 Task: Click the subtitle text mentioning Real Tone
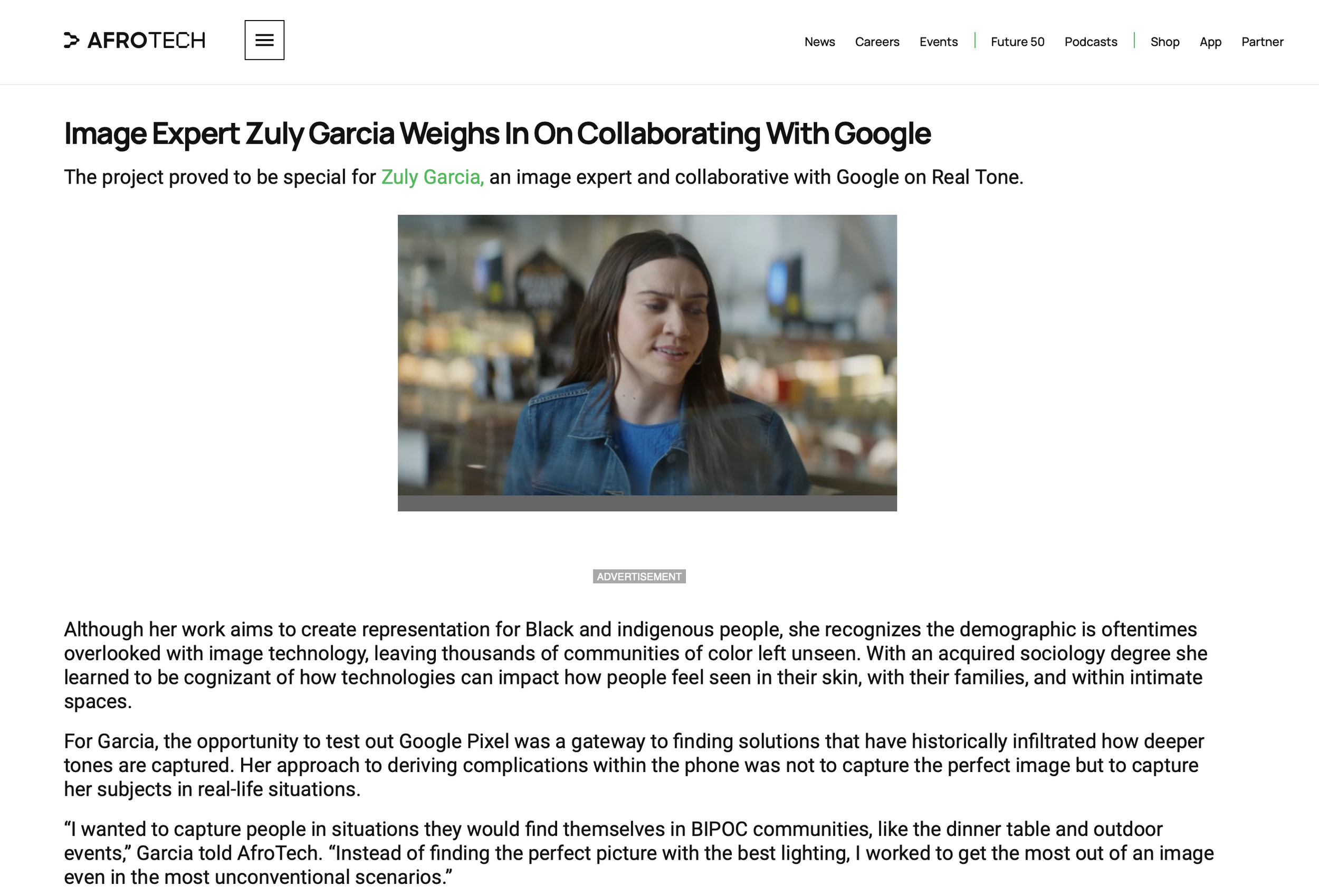[543, 177]
